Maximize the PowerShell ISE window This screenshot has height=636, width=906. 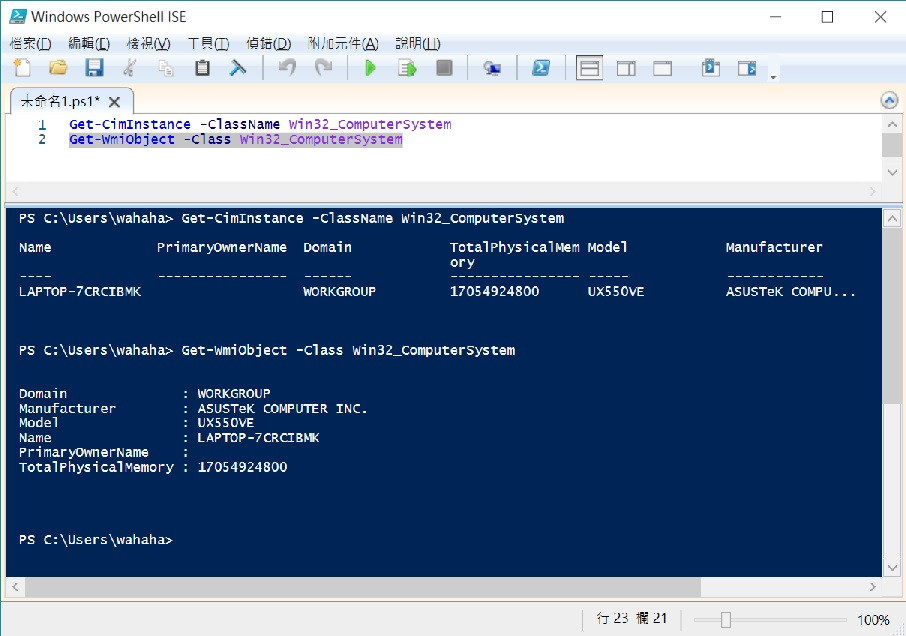[827, 17]
